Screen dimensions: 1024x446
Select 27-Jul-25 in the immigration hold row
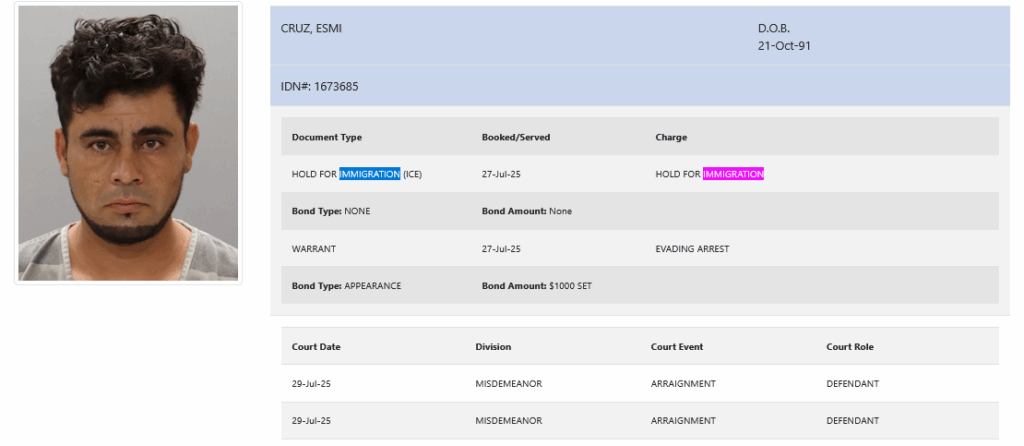pos(501,174)
